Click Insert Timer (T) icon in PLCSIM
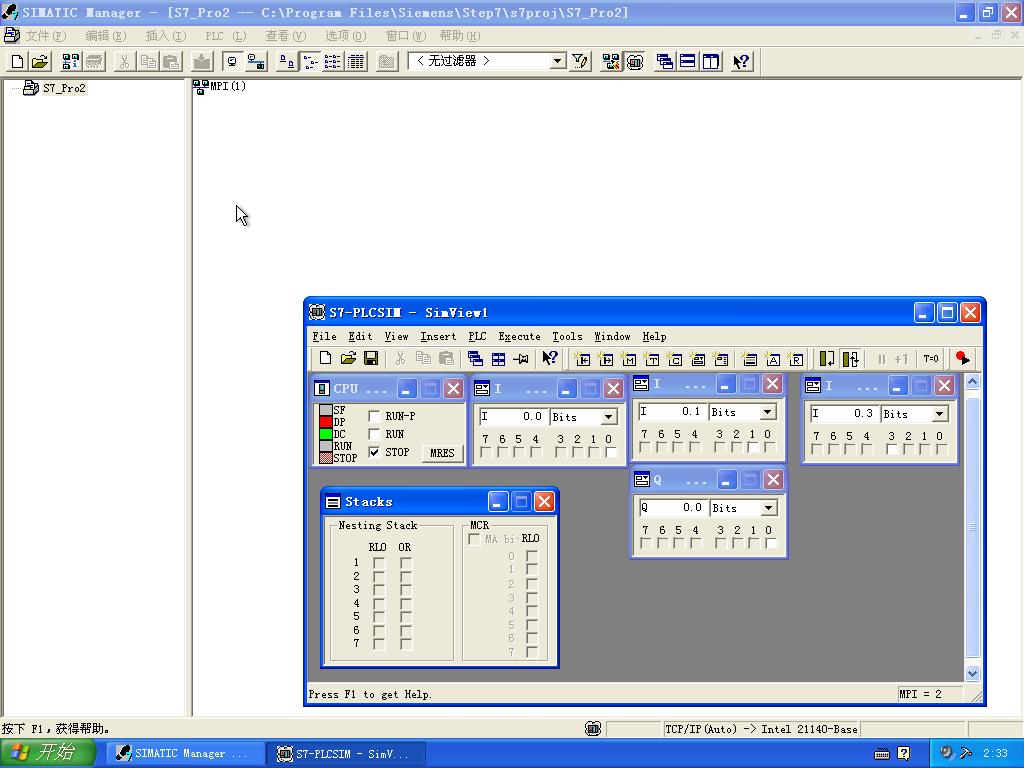 651,359
